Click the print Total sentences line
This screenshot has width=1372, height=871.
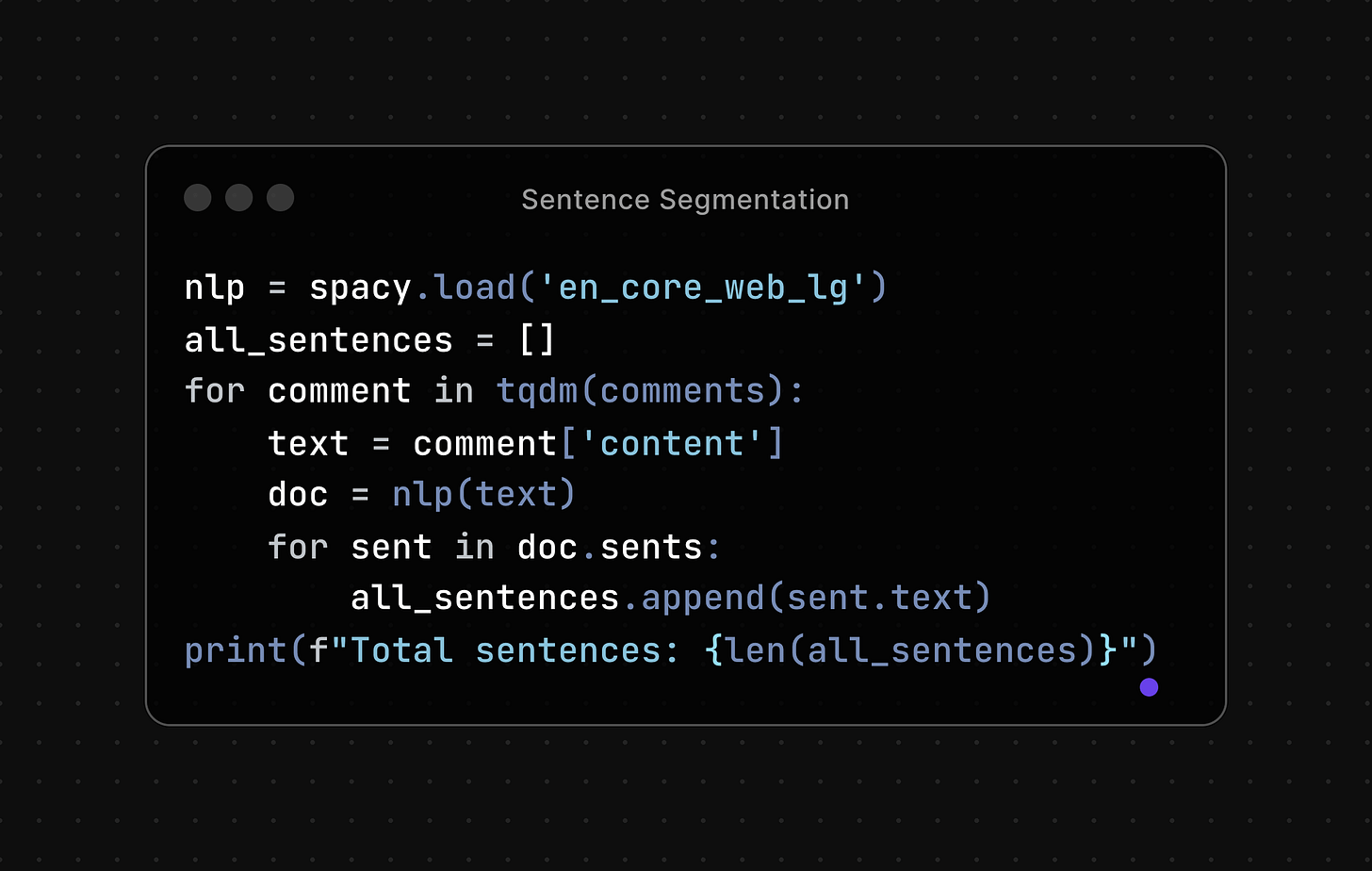(671, 650)
